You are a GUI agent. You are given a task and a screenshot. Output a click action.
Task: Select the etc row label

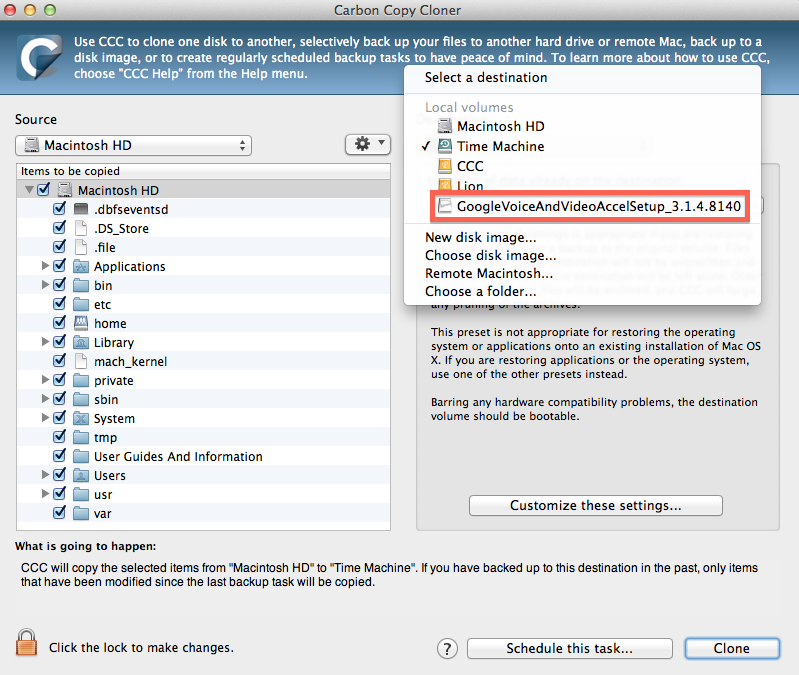pos(102,305)
